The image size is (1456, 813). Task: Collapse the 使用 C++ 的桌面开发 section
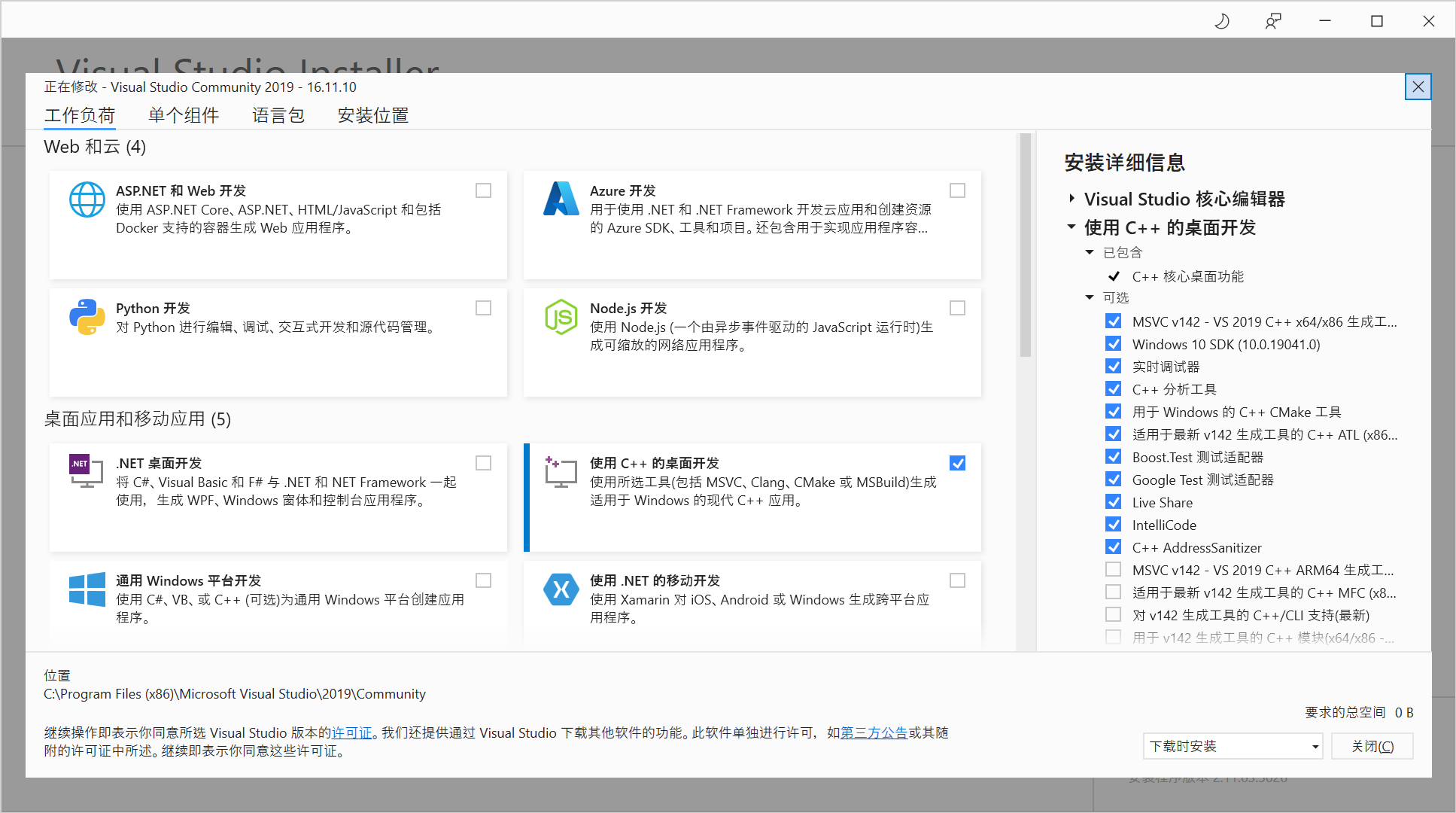(x=1071, y=227)
